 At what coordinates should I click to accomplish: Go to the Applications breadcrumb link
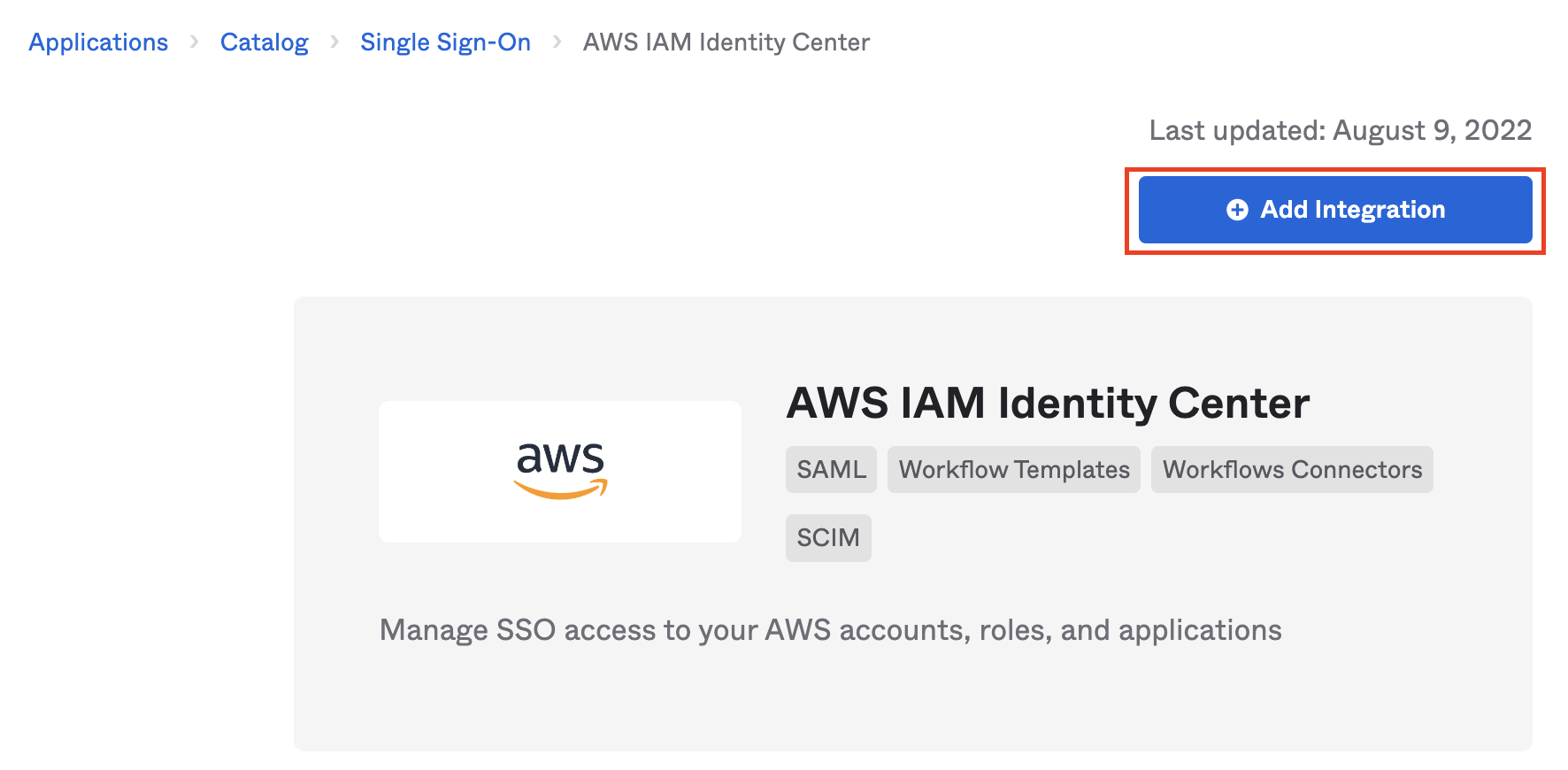pyautogui.click(x=98, y=42)
